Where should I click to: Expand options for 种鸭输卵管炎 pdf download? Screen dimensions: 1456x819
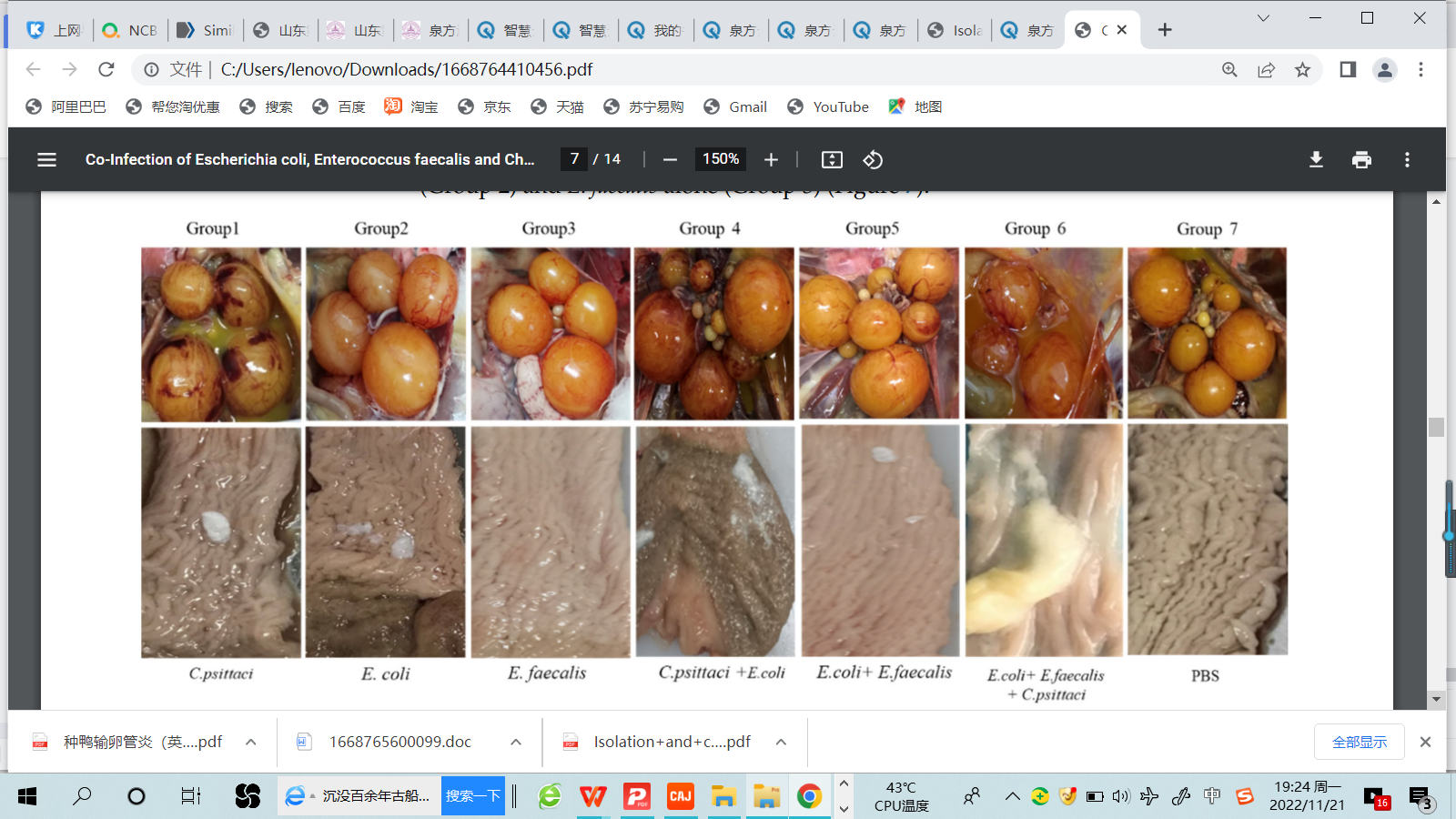(250, 742)
